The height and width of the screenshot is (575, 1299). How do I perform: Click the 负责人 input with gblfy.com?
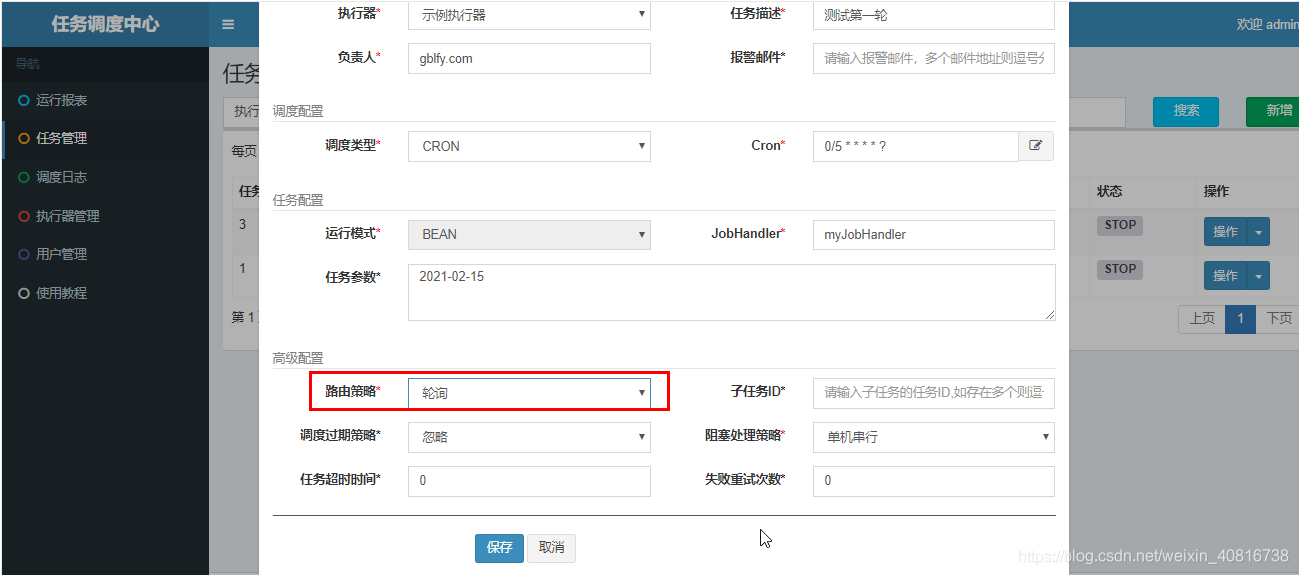coord(529,58)
